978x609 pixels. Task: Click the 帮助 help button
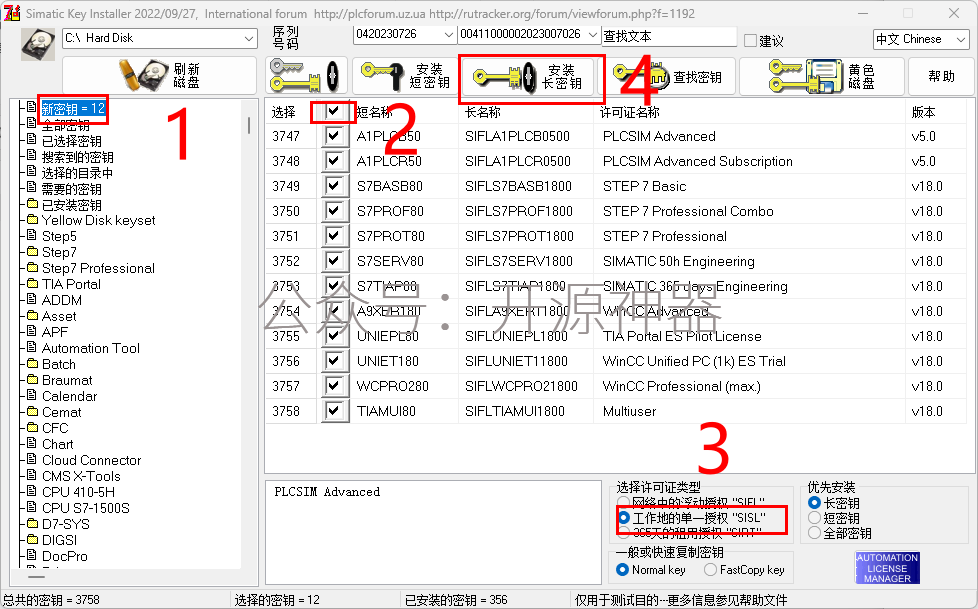[941, 76]
